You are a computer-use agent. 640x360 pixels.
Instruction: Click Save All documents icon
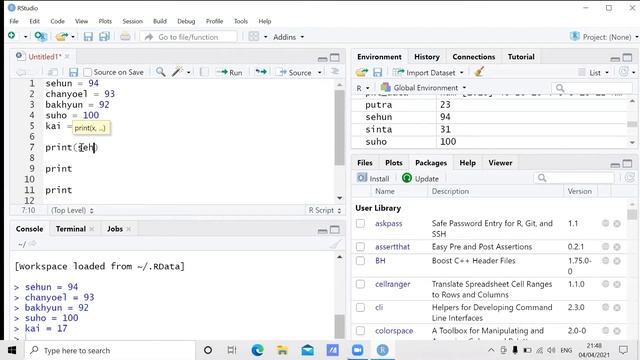click(104, 37)
